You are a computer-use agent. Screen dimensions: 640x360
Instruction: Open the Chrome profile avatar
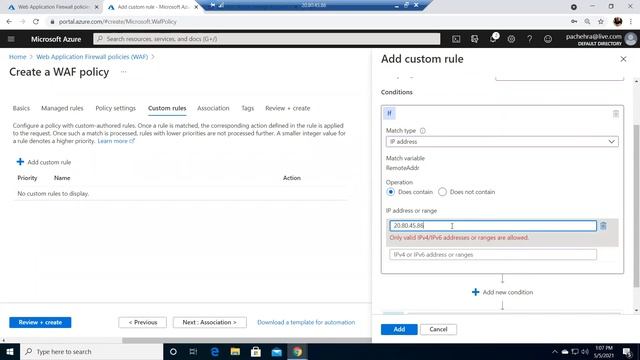pyautogui.click(x=618, y=22)
